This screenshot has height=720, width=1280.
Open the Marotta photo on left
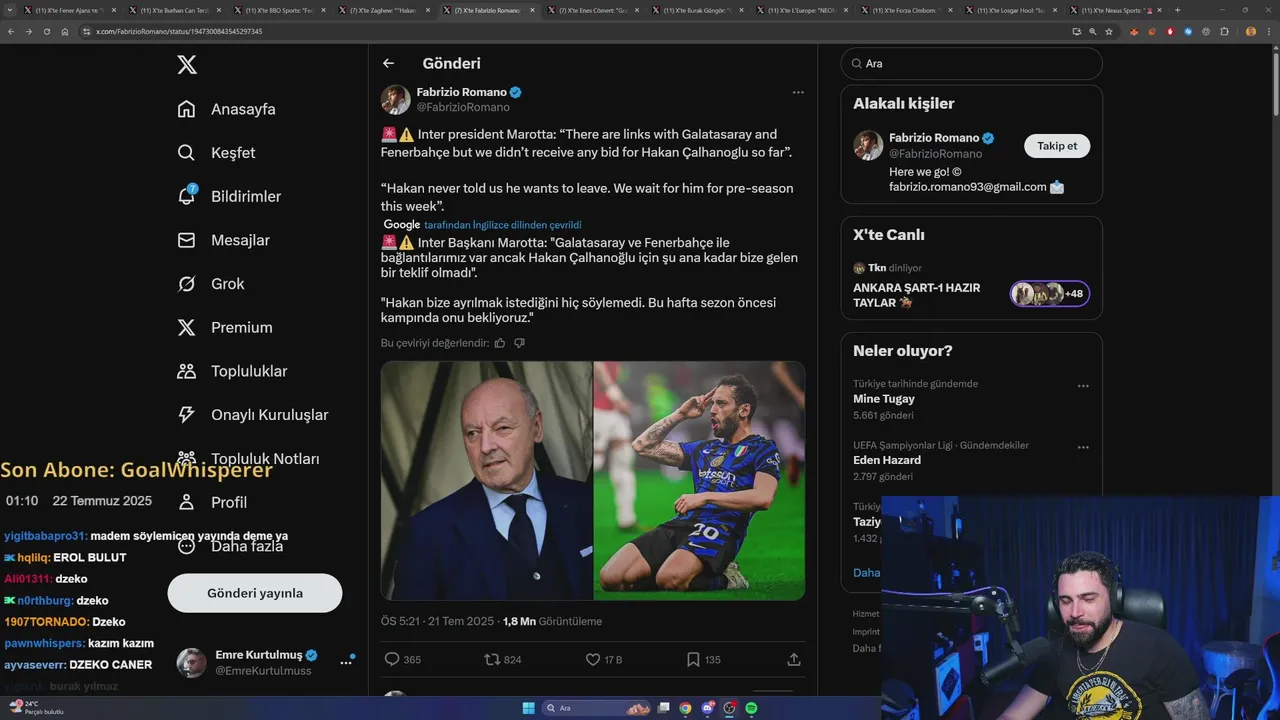(x=486, y=480)
